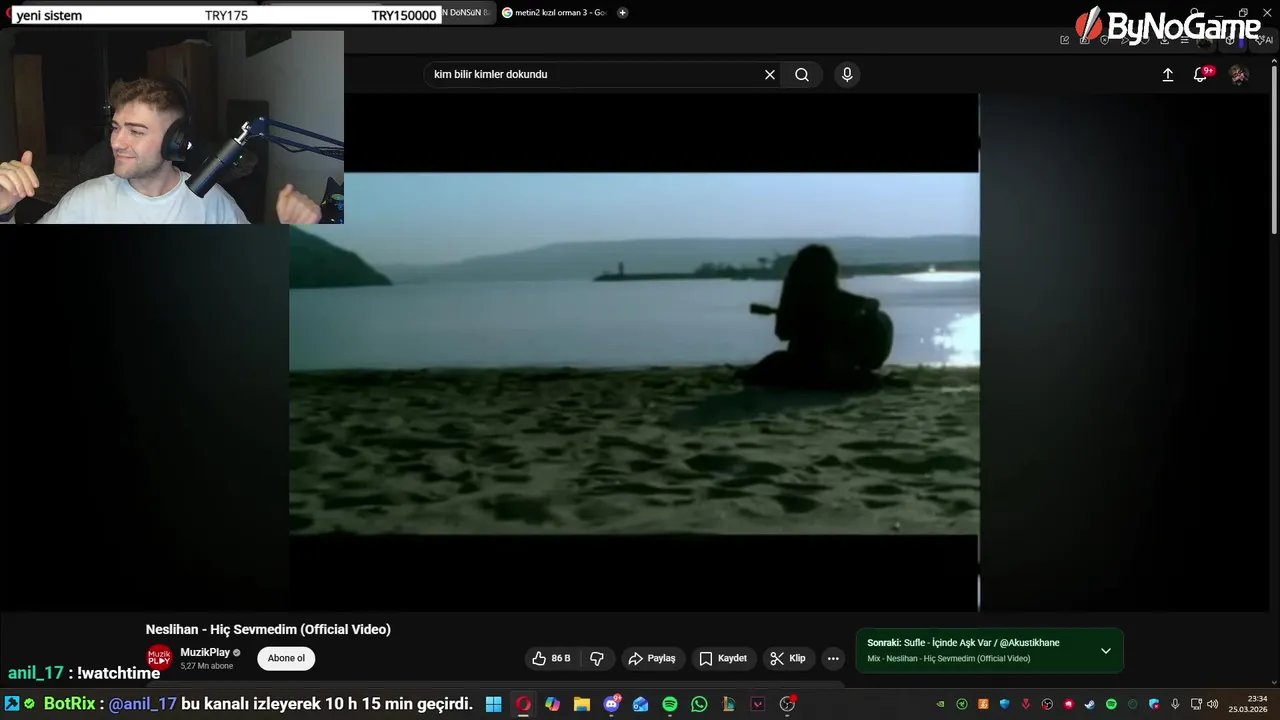Open the YouTube account avatar menu

click(1238, 75)
